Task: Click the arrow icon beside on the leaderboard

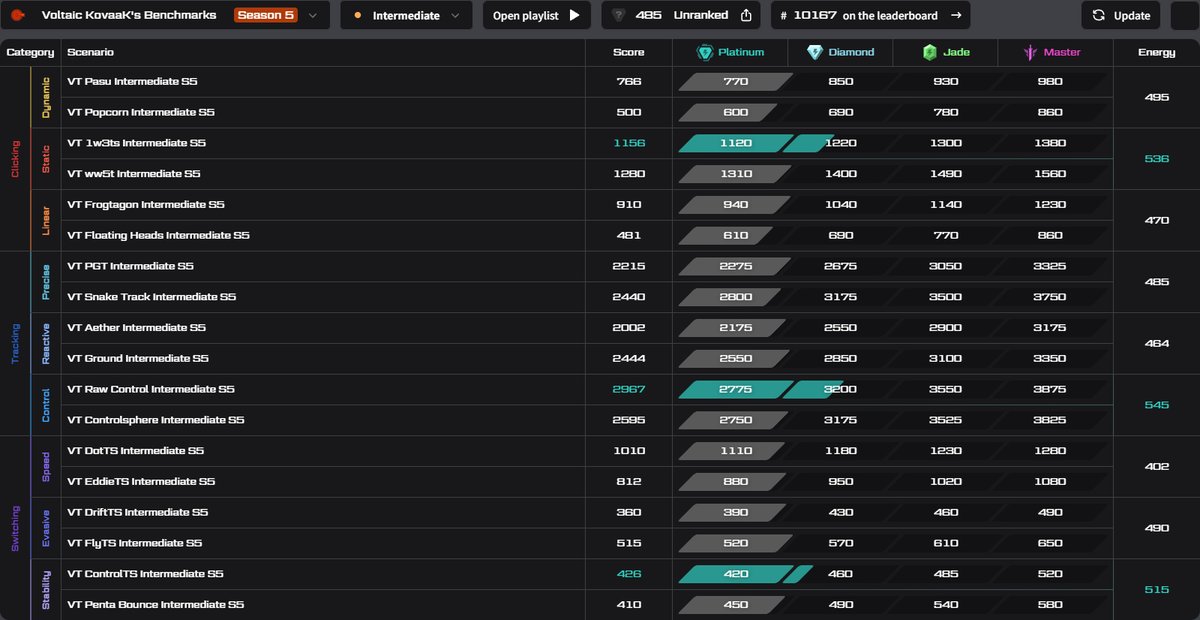Action: pos(954,15)
